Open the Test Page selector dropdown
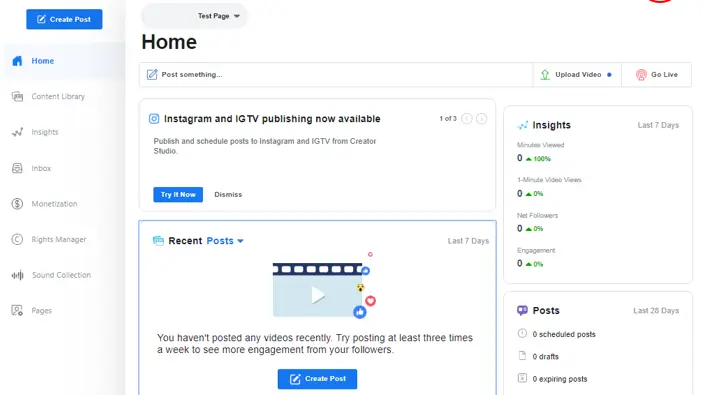Screen dimensions: 703x395 coord(195,16)
